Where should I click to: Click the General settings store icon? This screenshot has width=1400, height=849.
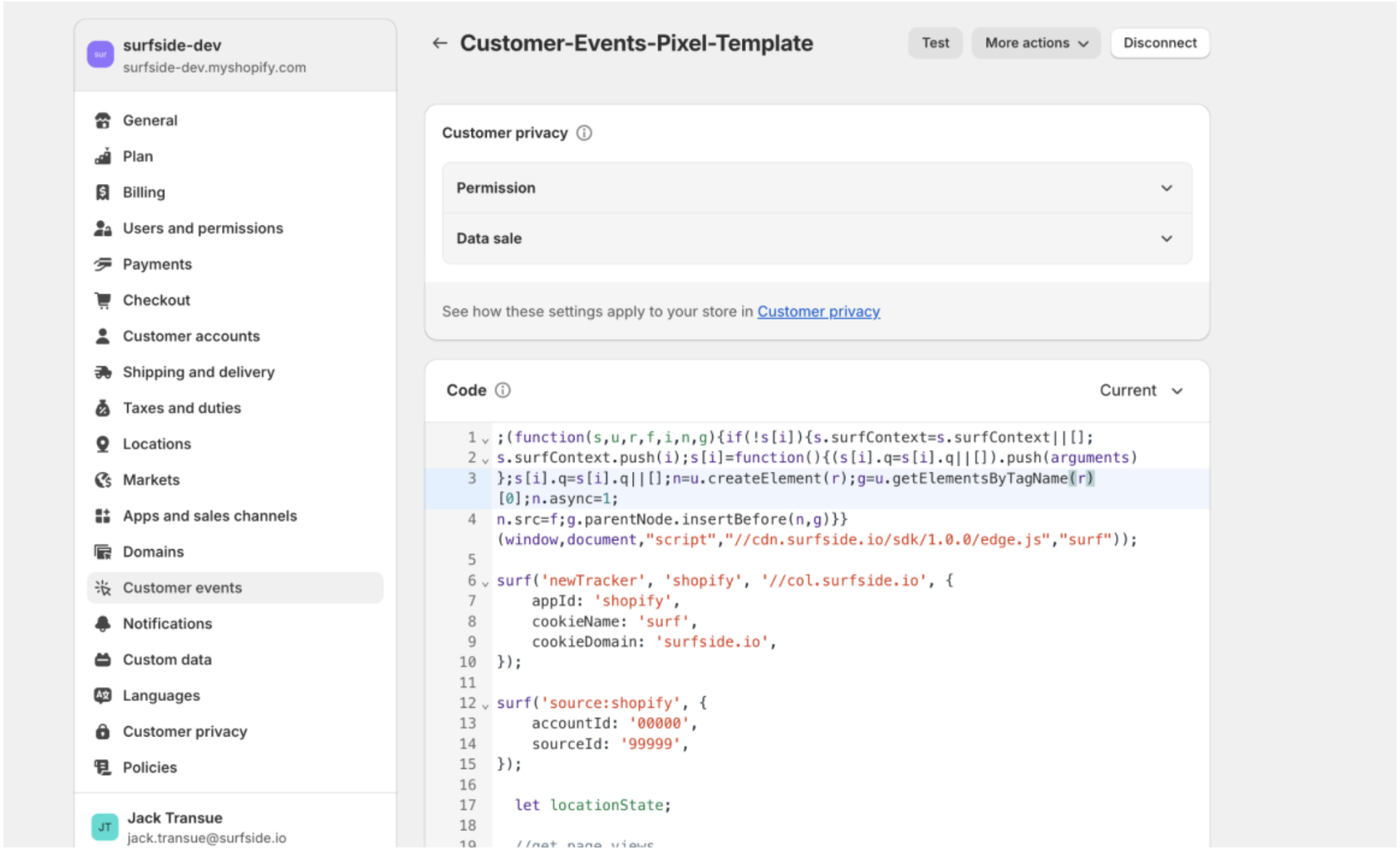click(x=103, y=121)
